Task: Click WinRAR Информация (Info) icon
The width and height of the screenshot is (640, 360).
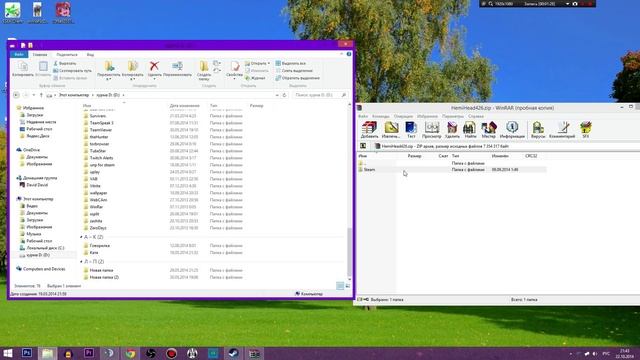Action: (x=512, y=130)
